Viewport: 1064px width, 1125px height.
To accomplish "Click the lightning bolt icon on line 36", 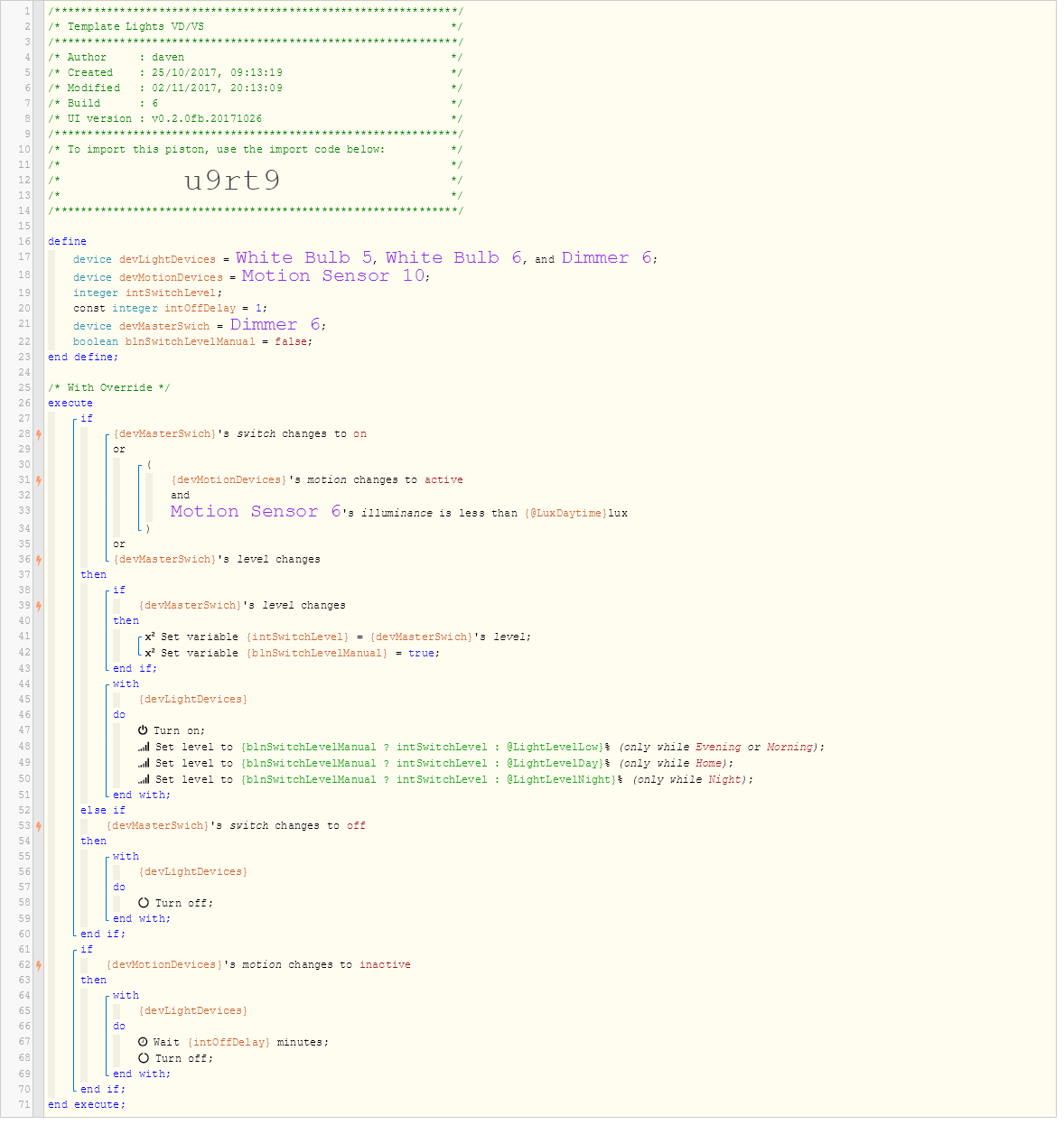I will pyautogui.click(x=39, y=560).
